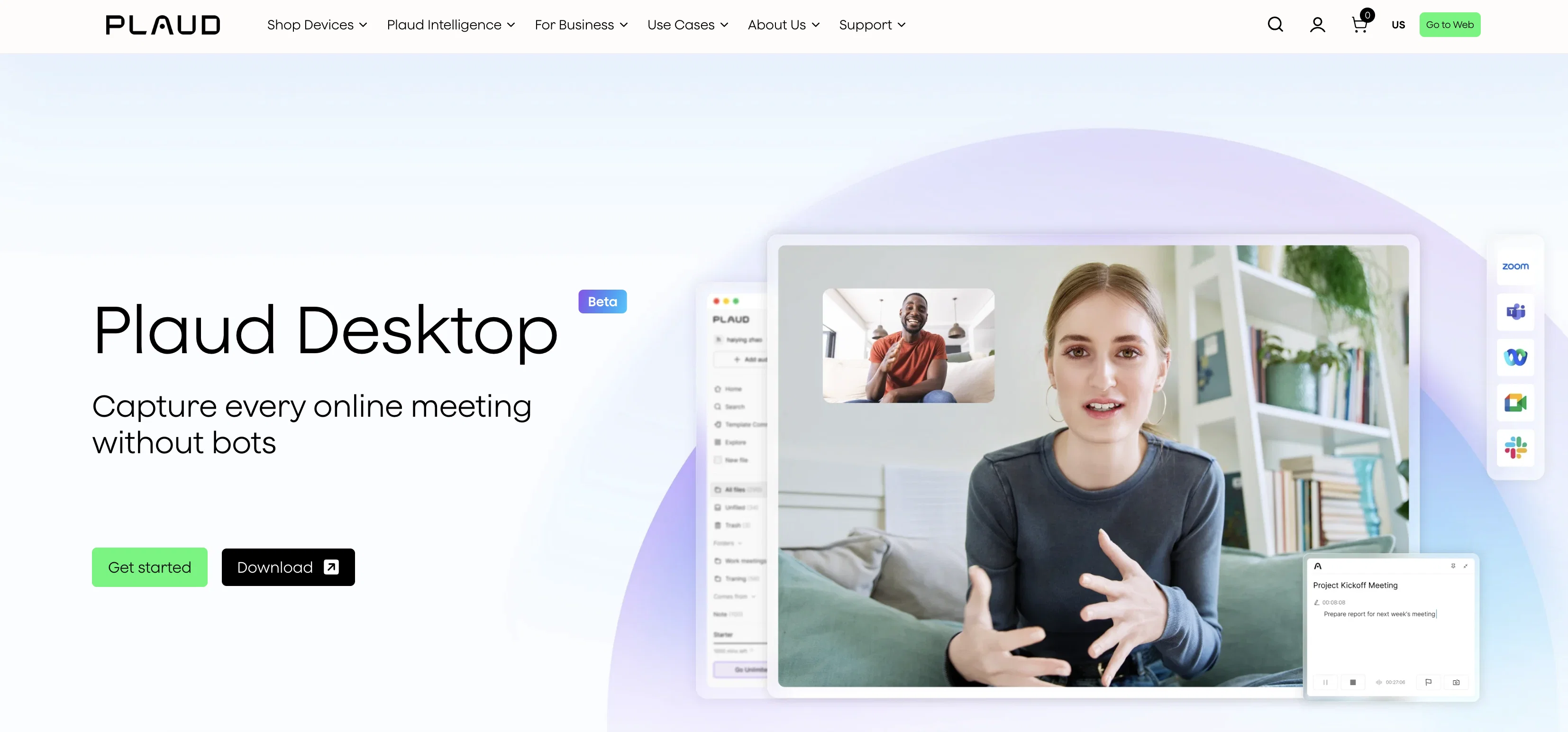Click the Go to Web button
The image size is (1568, 732).
point(1450,24)
